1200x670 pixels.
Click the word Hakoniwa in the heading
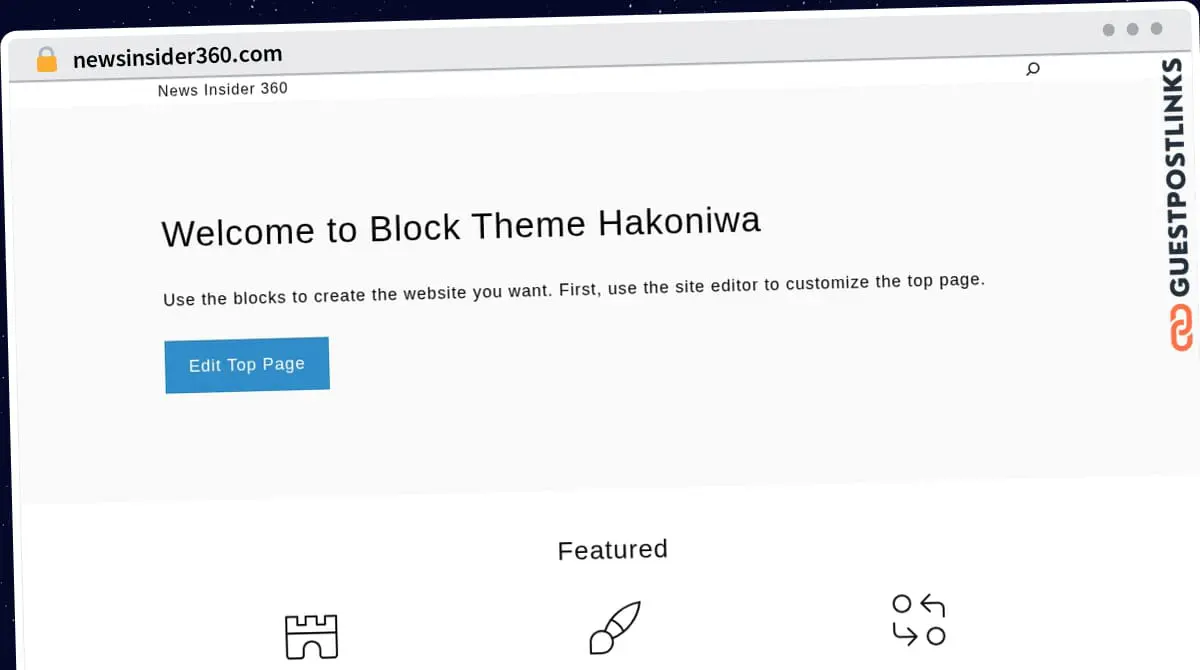click(x=680, y=221)
